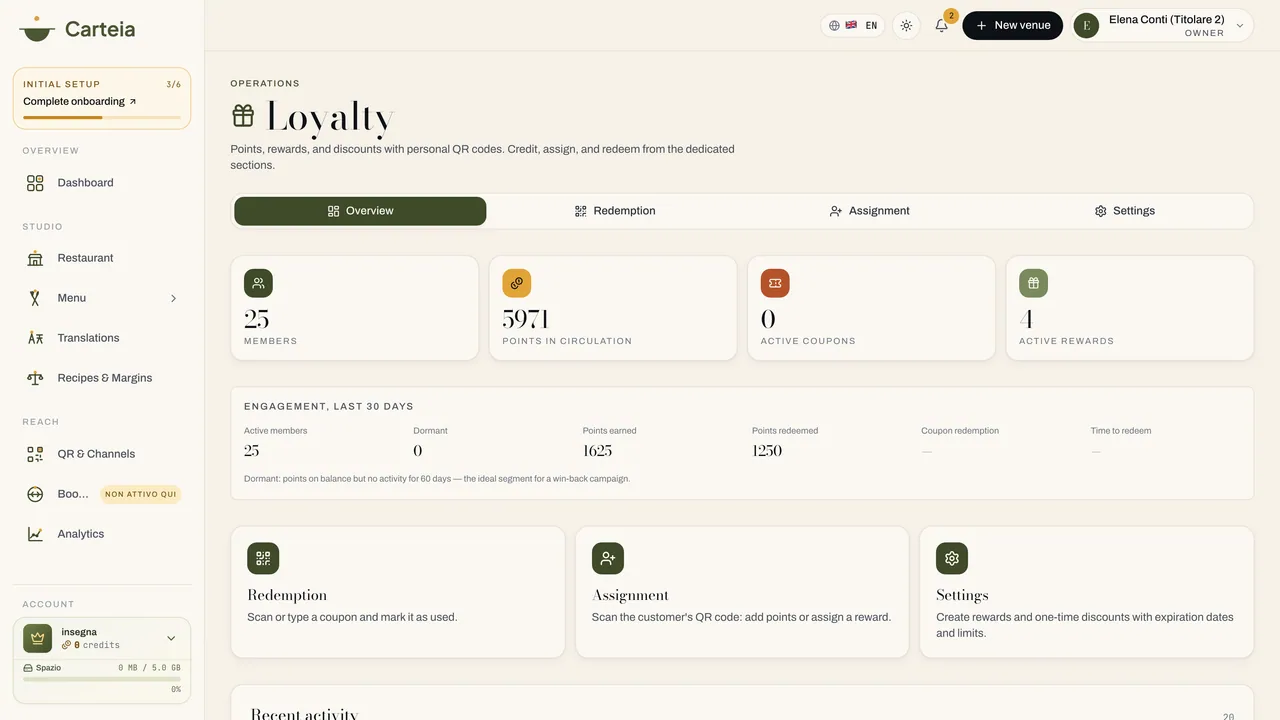Click the Settings card gear icon

[952, 558]
